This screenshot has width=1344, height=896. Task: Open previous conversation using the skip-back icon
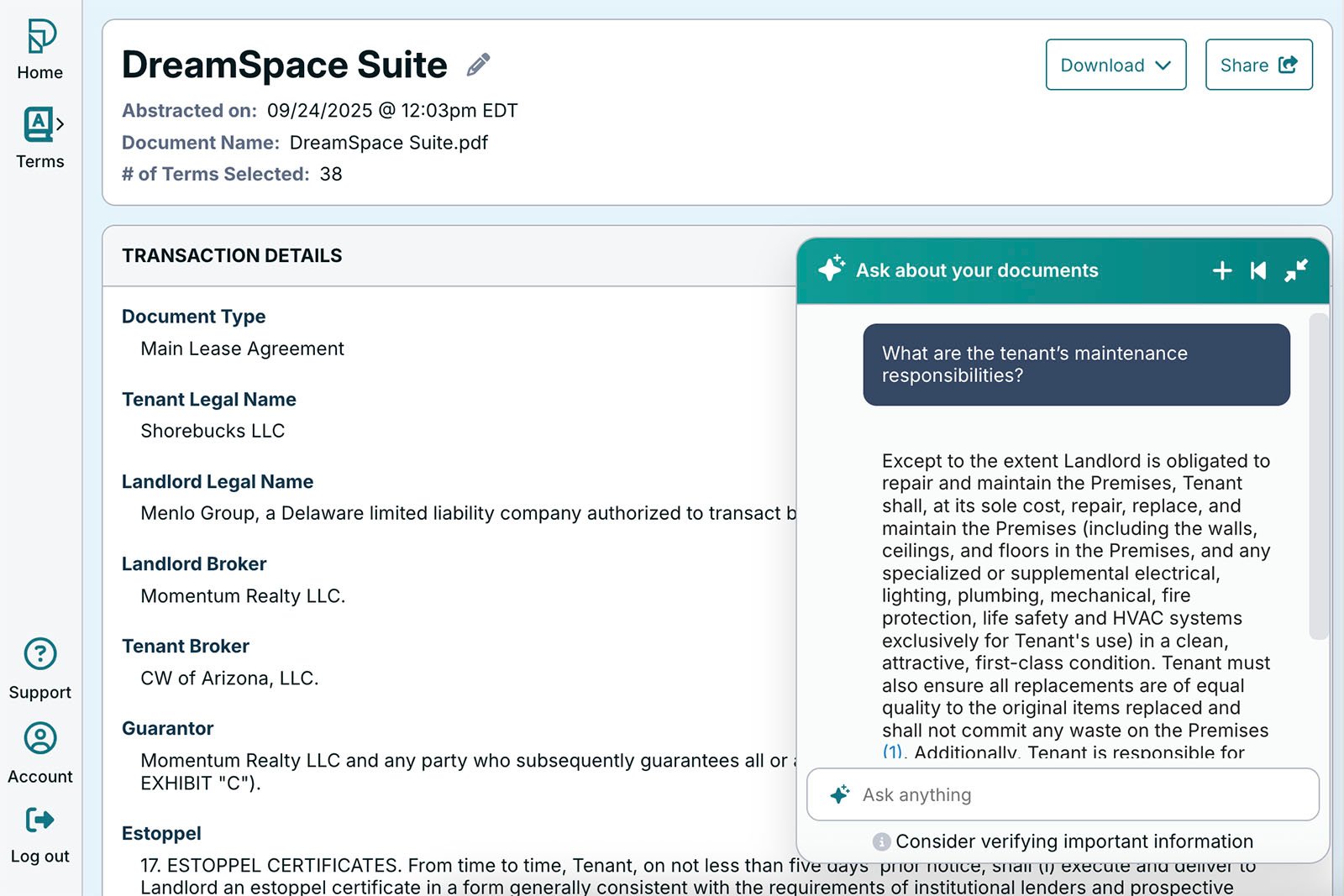tap(1259, 270)
